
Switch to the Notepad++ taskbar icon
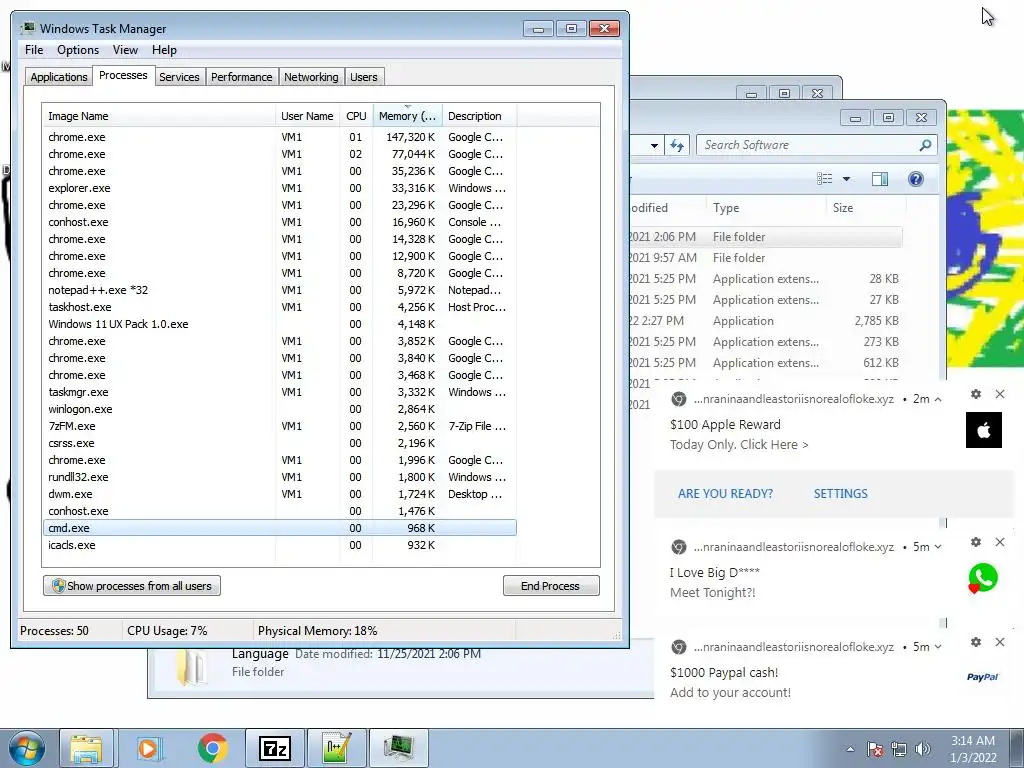coord(337,748)
